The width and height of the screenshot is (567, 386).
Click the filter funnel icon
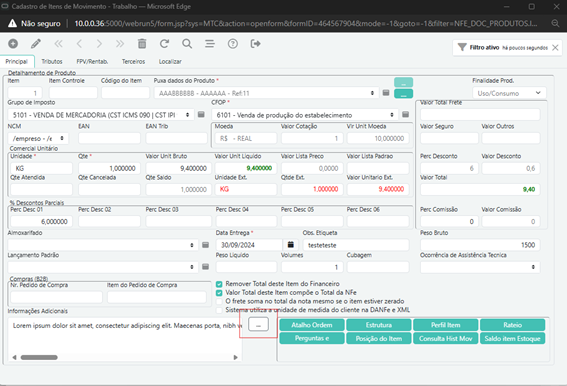coord(462,47)
